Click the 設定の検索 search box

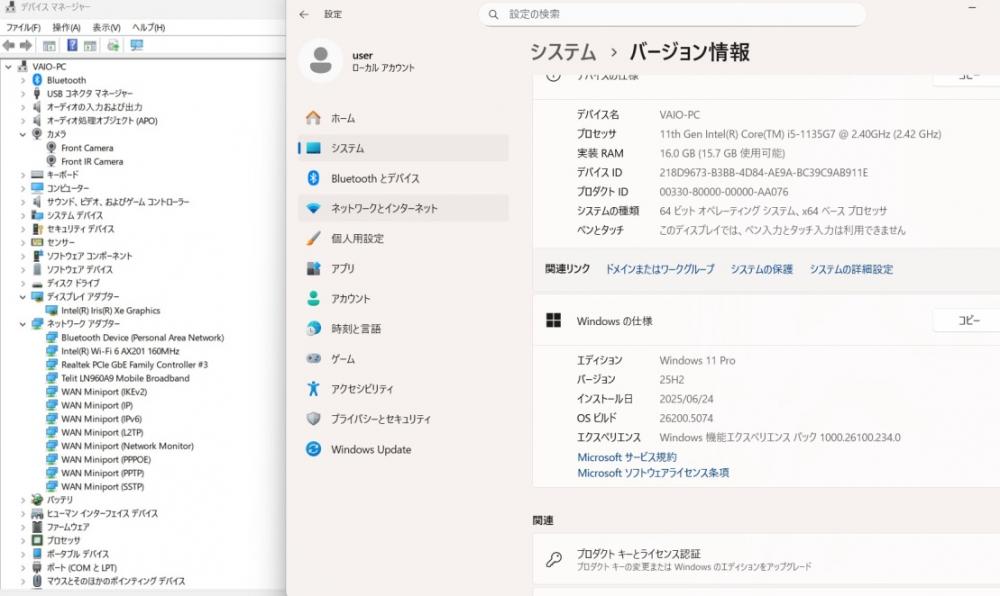tap(672, 14)
